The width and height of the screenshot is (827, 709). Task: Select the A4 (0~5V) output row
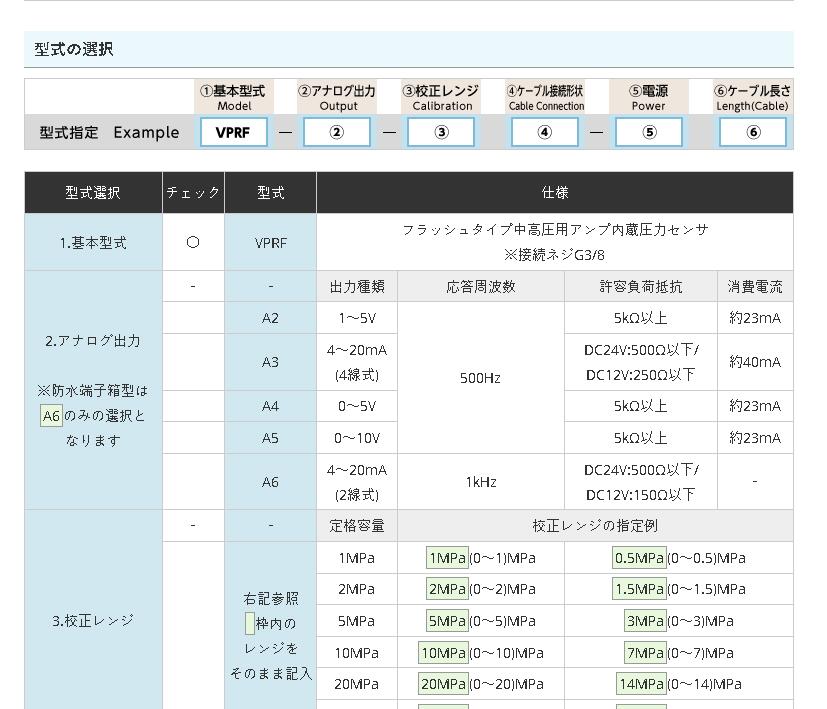(271, 405)
